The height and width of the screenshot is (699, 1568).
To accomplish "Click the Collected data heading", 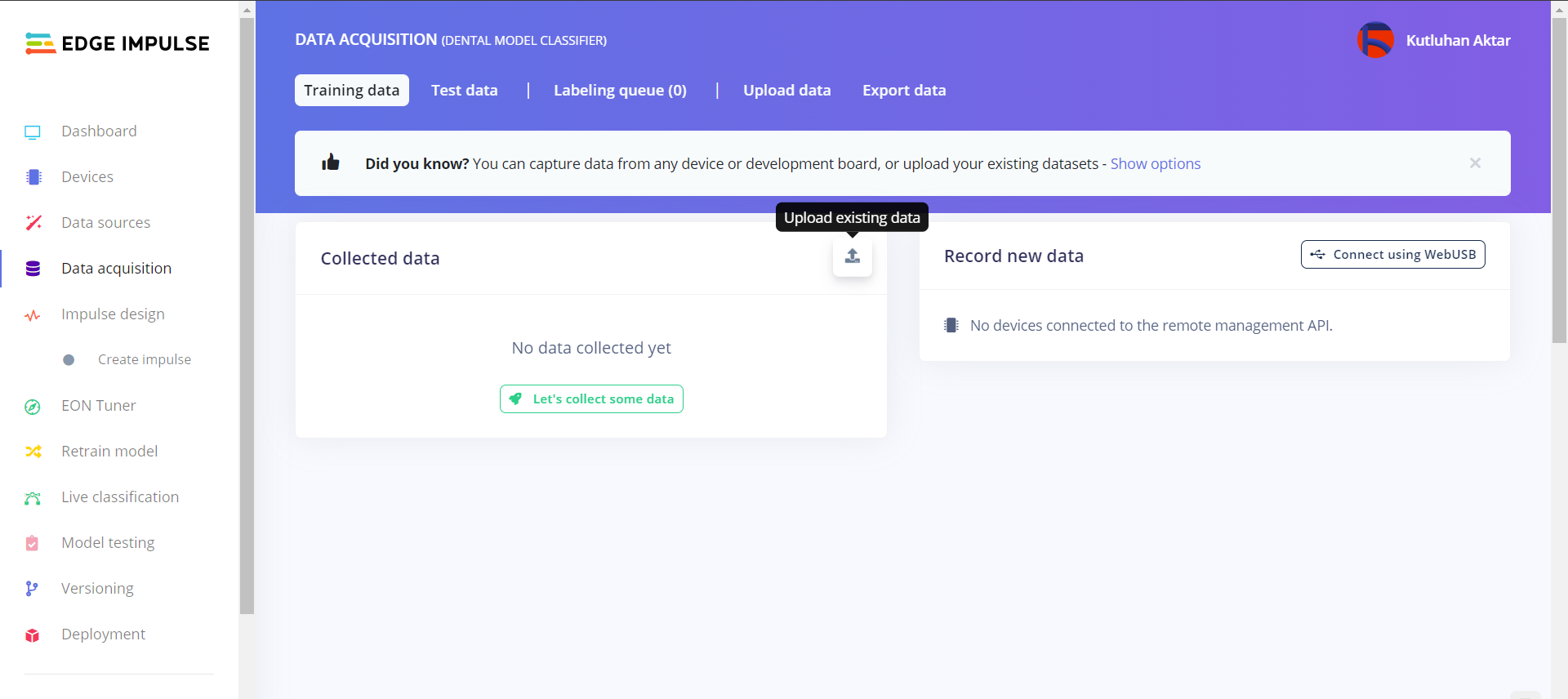I will [x=380, y=259].
